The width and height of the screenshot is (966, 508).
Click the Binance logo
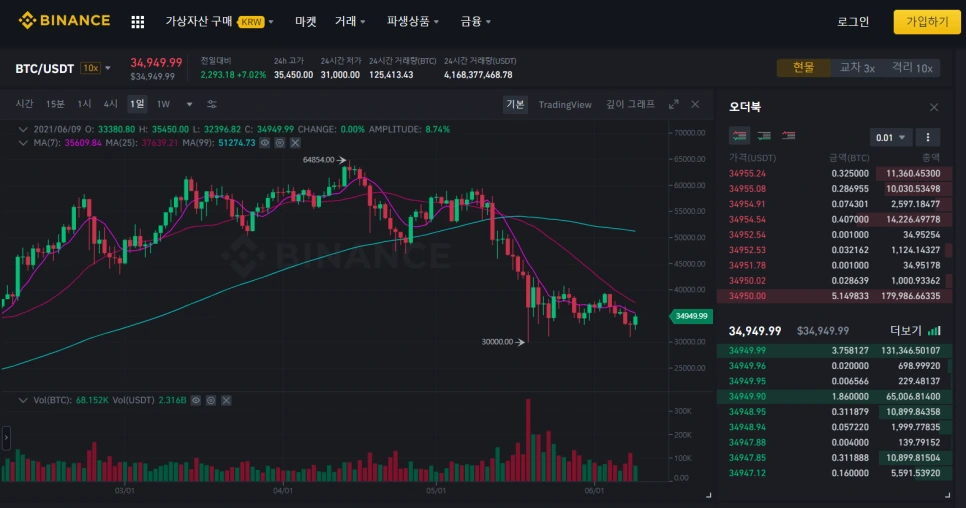[64, 20]
